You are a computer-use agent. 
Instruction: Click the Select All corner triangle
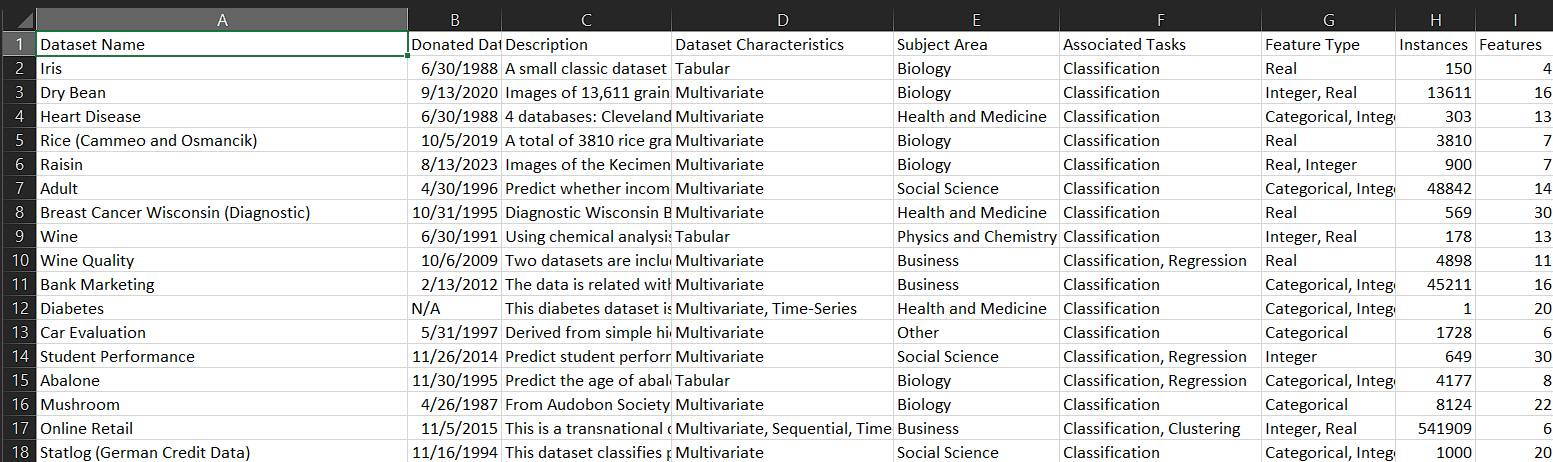pos(18,19)
